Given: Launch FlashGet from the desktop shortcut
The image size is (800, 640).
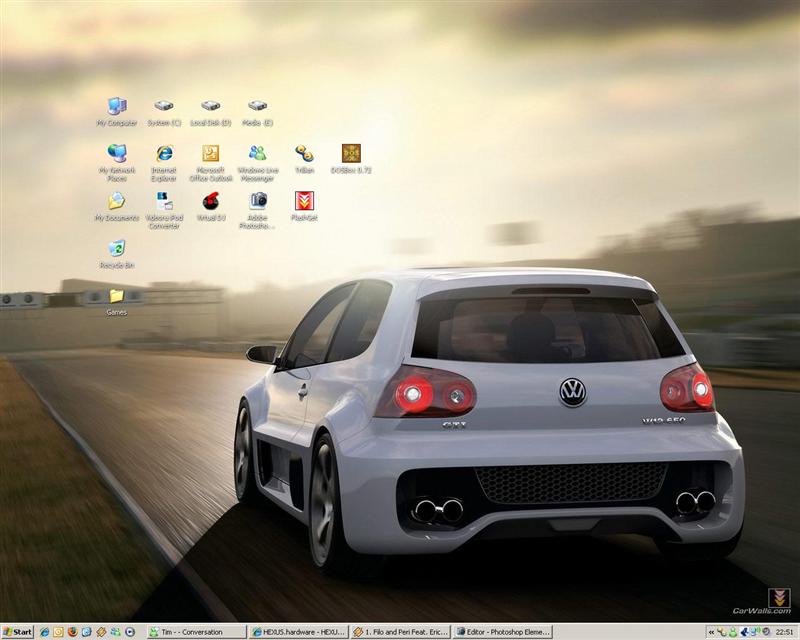Looking at the screenshot, I should click(x=305, y=206).
